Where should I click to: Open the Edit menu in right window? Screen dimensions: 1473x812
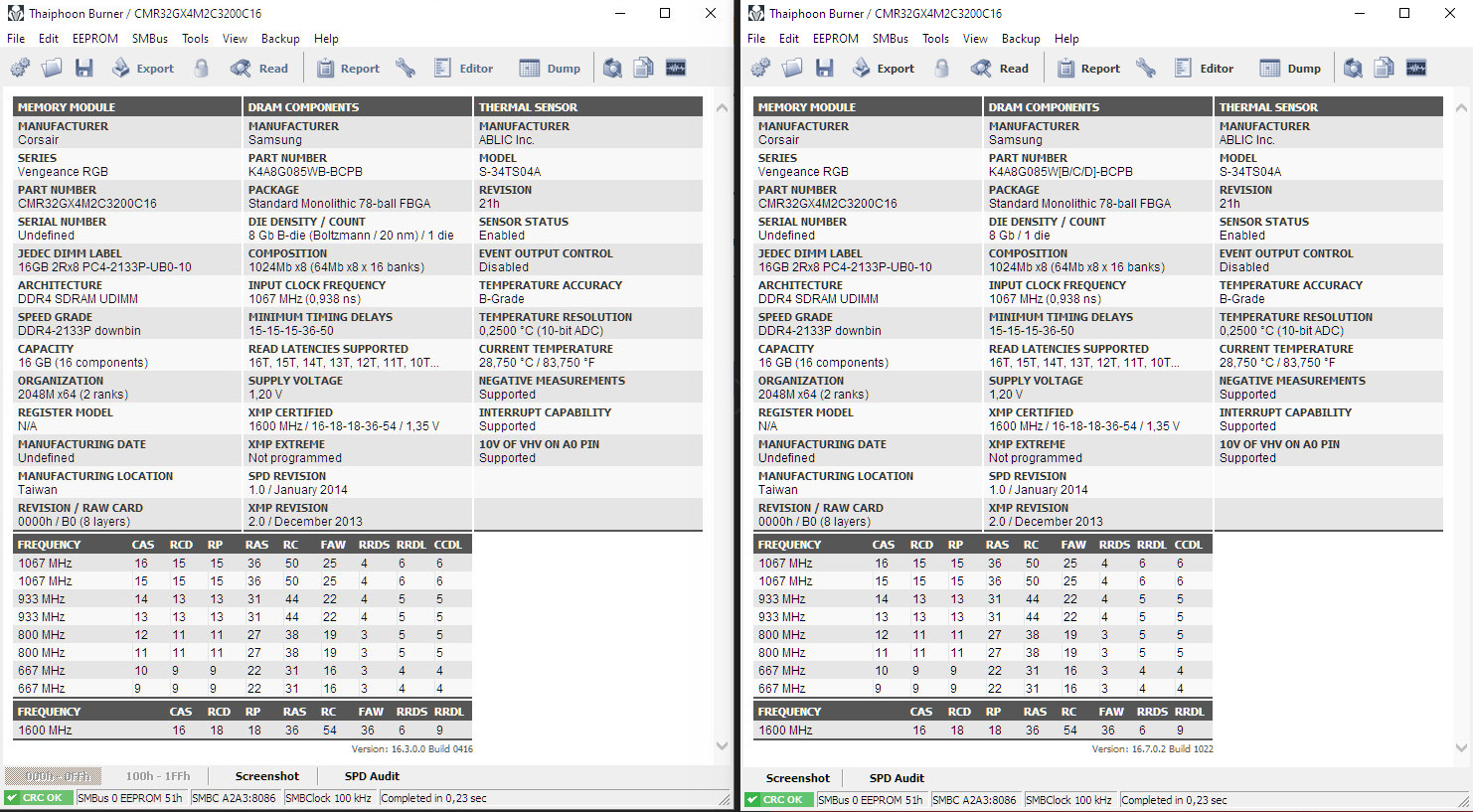tap(789, 39)
